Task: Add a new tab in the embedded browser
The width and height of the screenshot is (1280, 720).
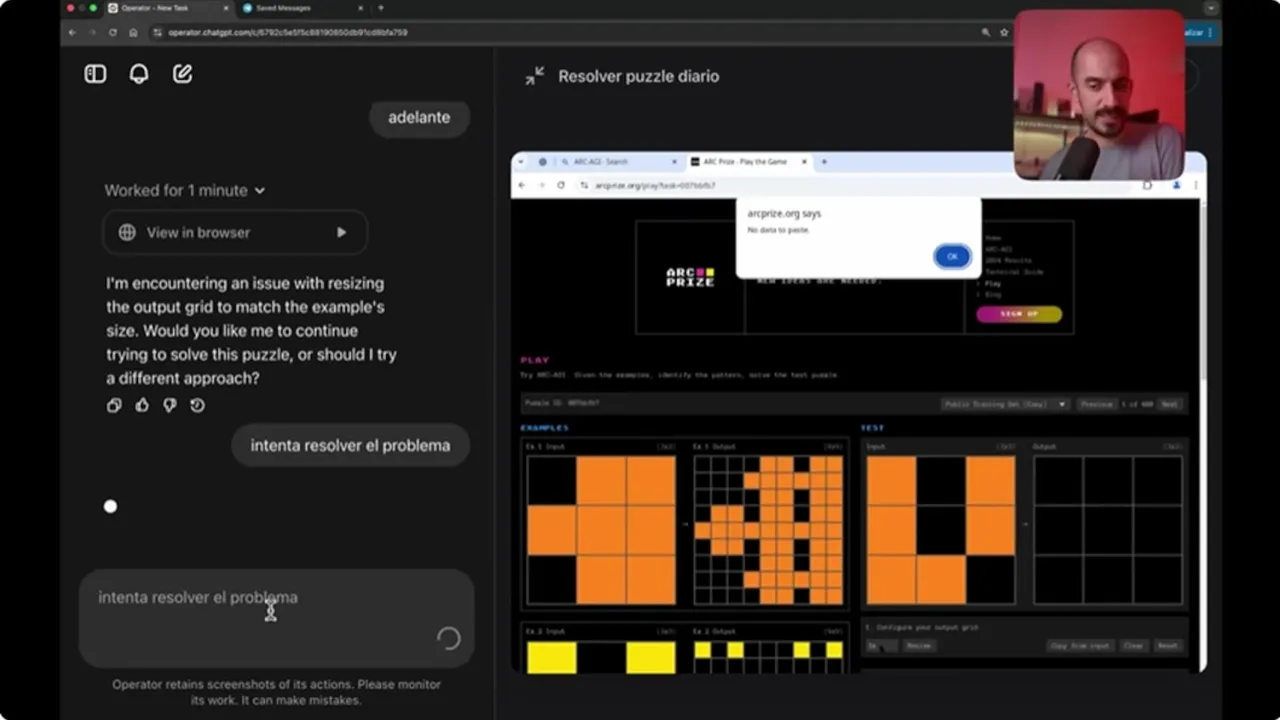Action: [824, 161]
